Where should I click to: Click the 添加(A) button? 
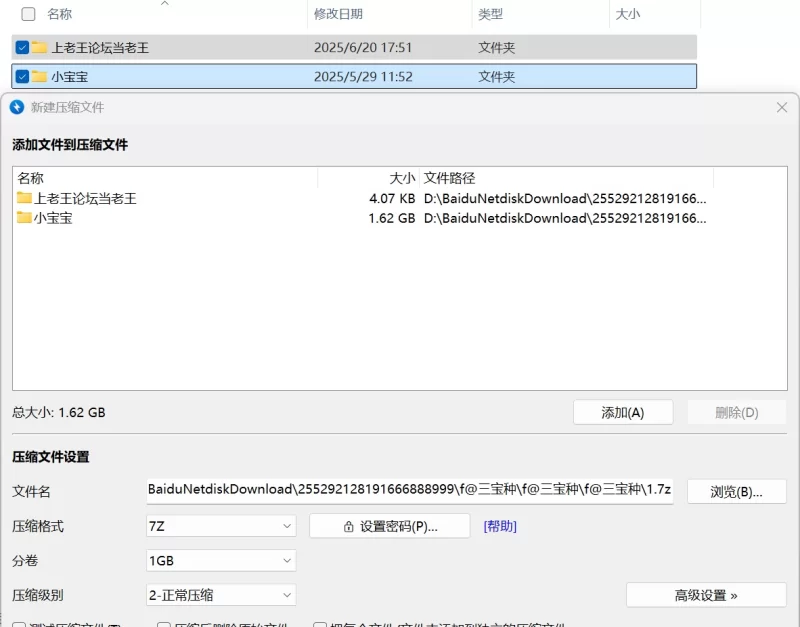(623, 412)
